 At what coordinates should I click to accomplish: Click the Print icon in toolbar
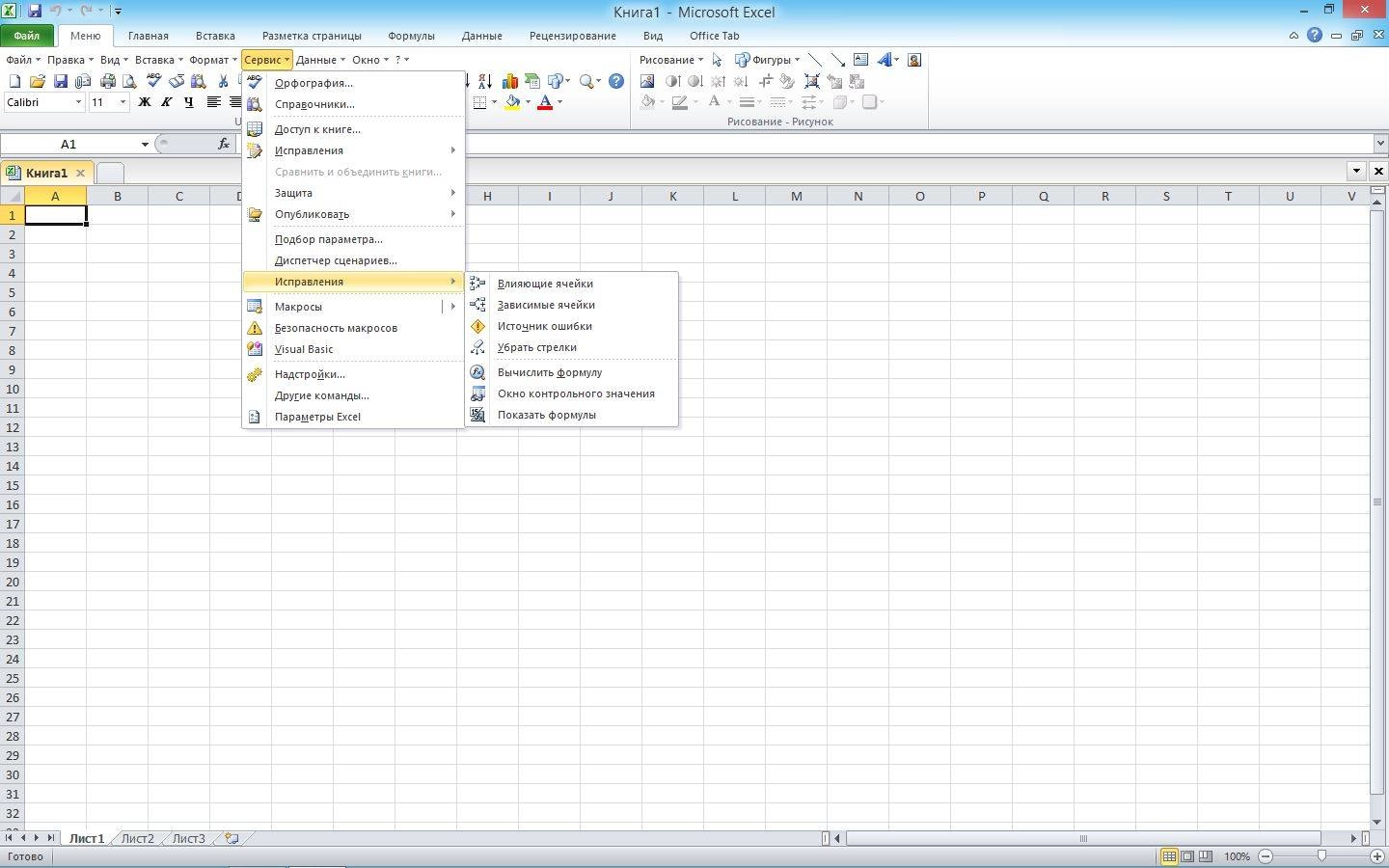tap(107, 82)
